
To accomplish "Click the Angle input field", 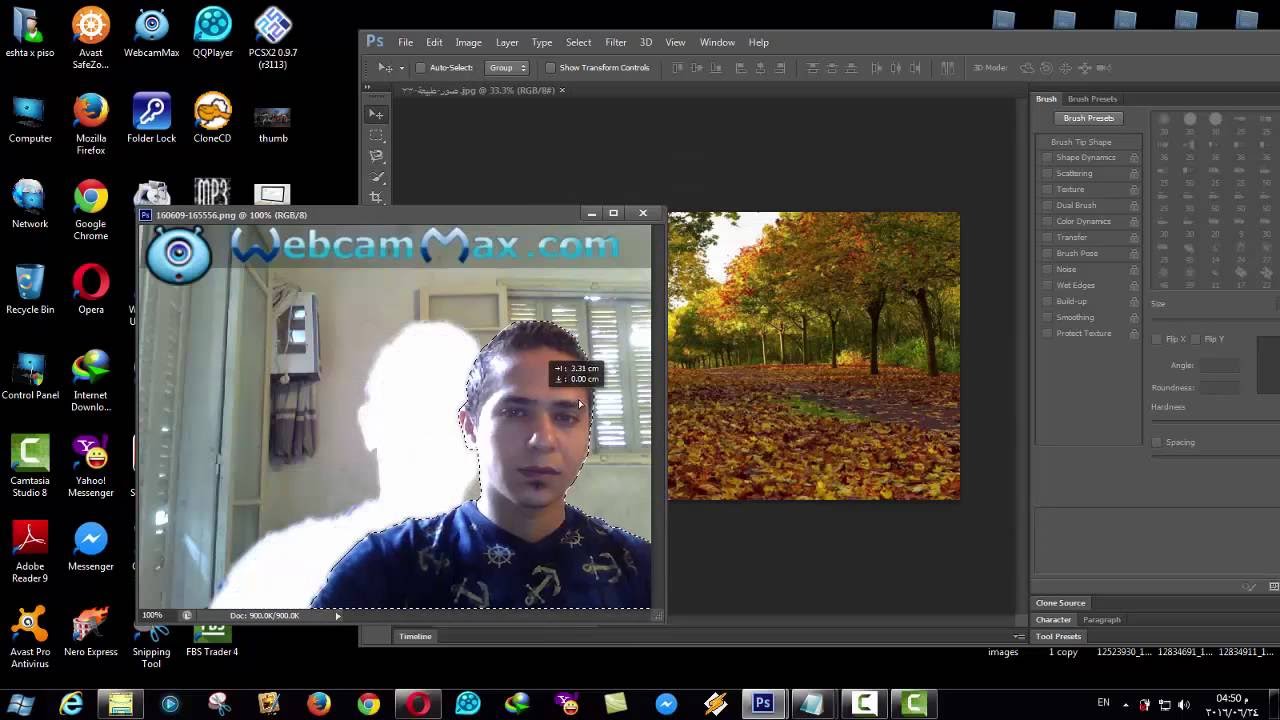I will pos(1219,366).
